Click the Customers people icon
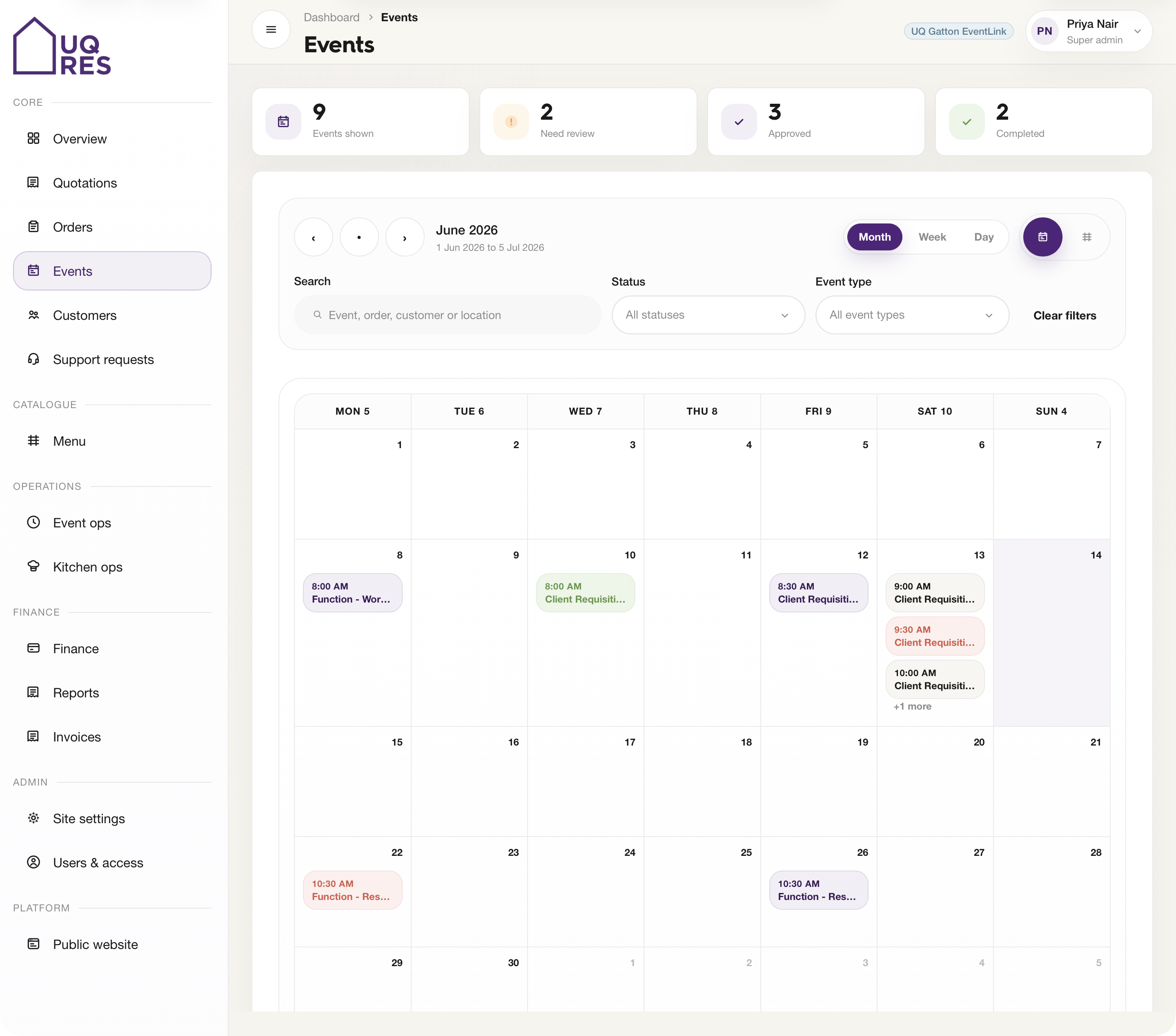The width and height of the screenshot is (1176, 1036). (33, 315)
